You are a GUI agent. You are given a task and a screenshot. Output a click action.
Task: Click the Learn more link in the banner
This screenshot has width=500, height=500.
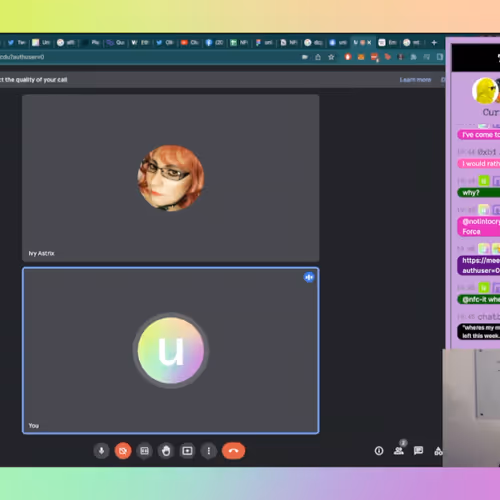(415, 80)
